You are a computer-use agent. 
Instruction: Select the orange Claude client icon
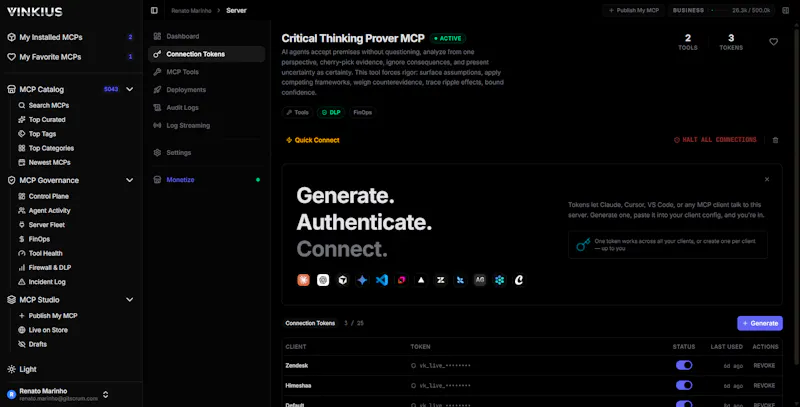(304, 280)
